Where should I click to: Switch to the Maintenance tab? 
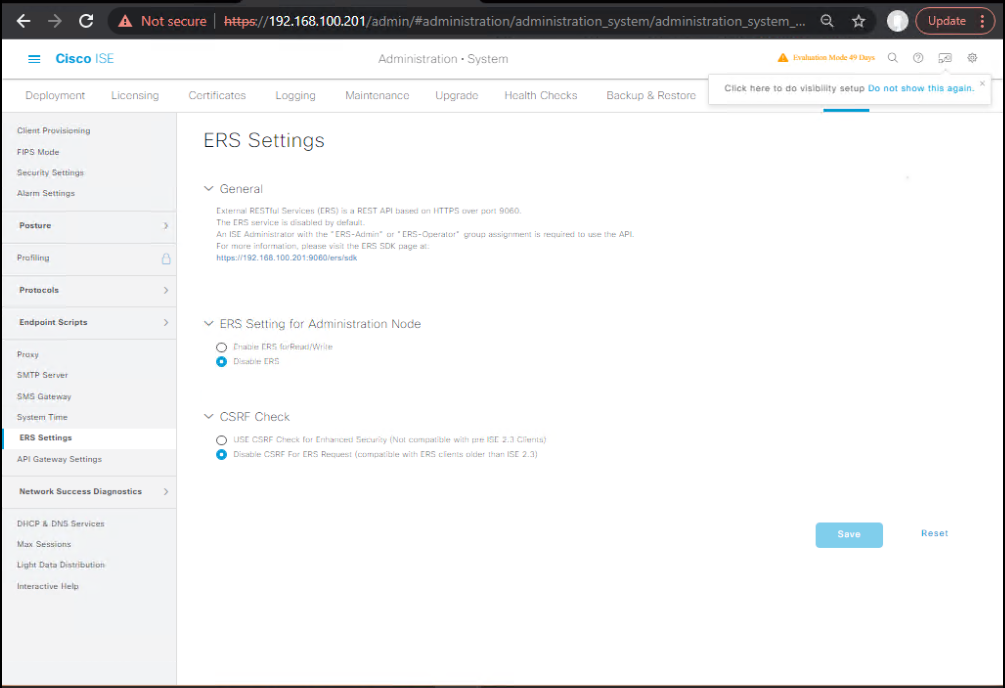377,96
